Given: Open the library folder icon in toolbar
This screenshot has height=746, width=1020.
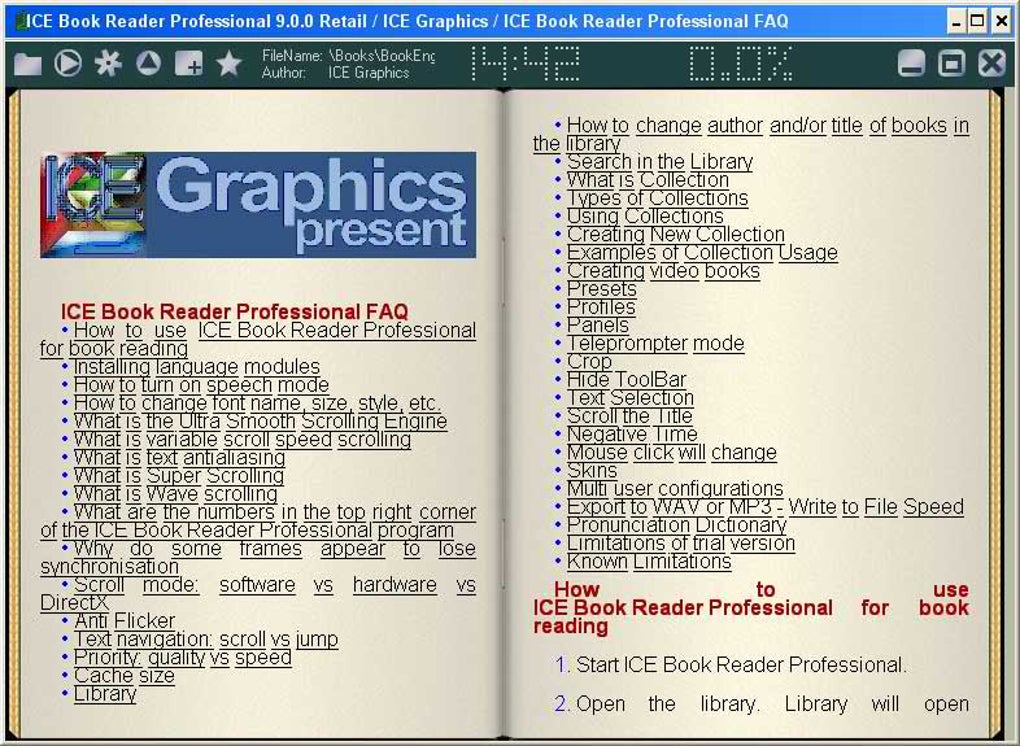Looking at the screenshot, I should [x=28, y=64].
